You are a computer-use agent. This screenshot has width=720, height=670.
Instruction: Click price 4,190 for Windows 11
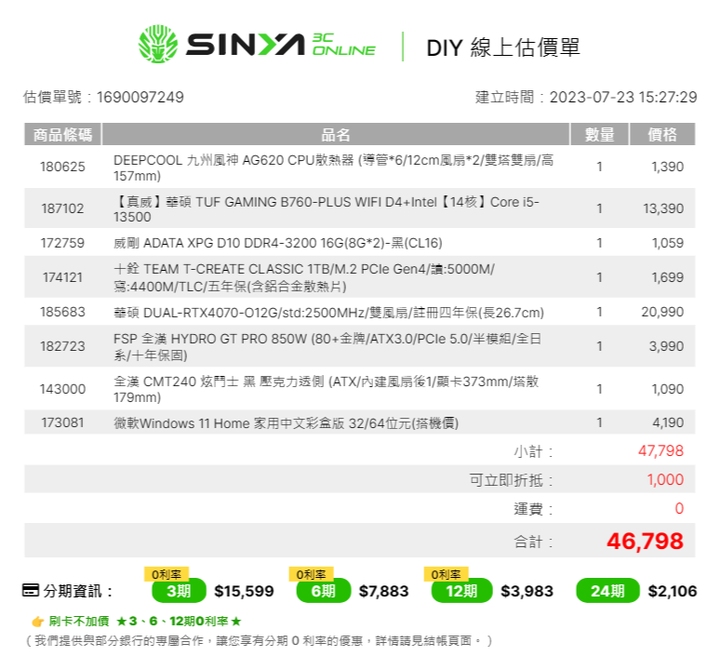(668, 422)
